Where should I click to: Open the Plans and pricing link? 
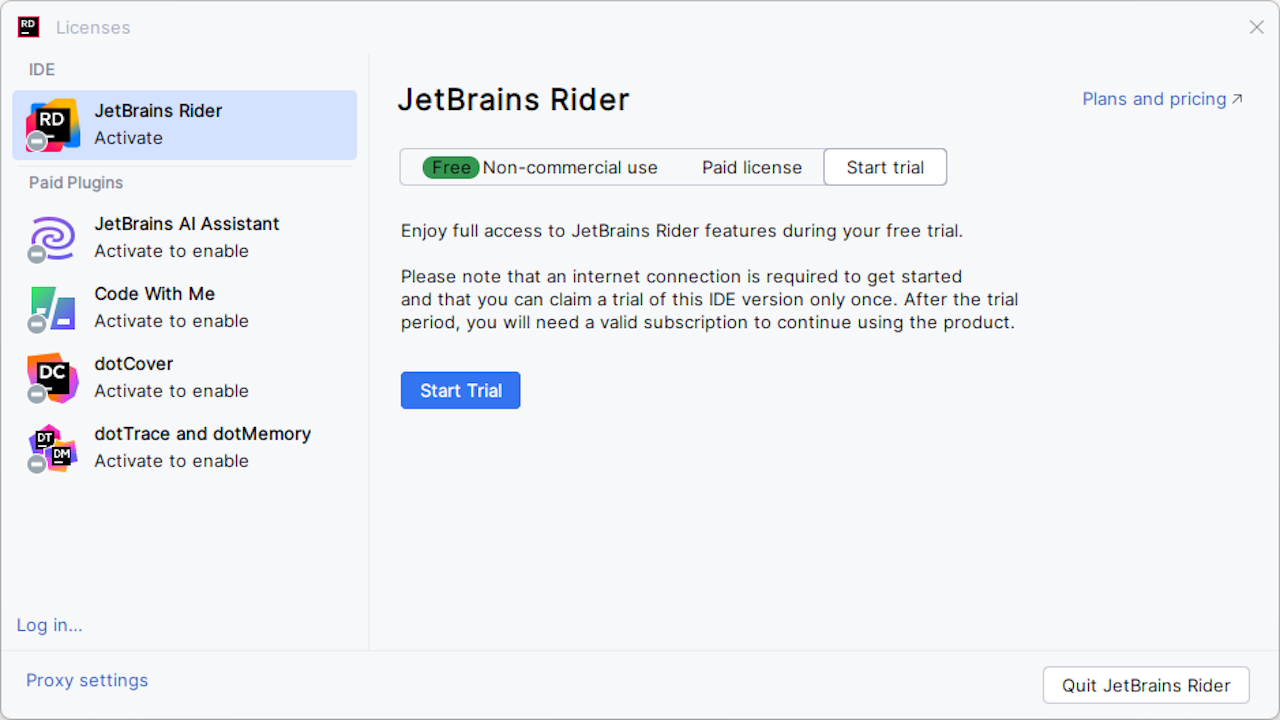1153,98
